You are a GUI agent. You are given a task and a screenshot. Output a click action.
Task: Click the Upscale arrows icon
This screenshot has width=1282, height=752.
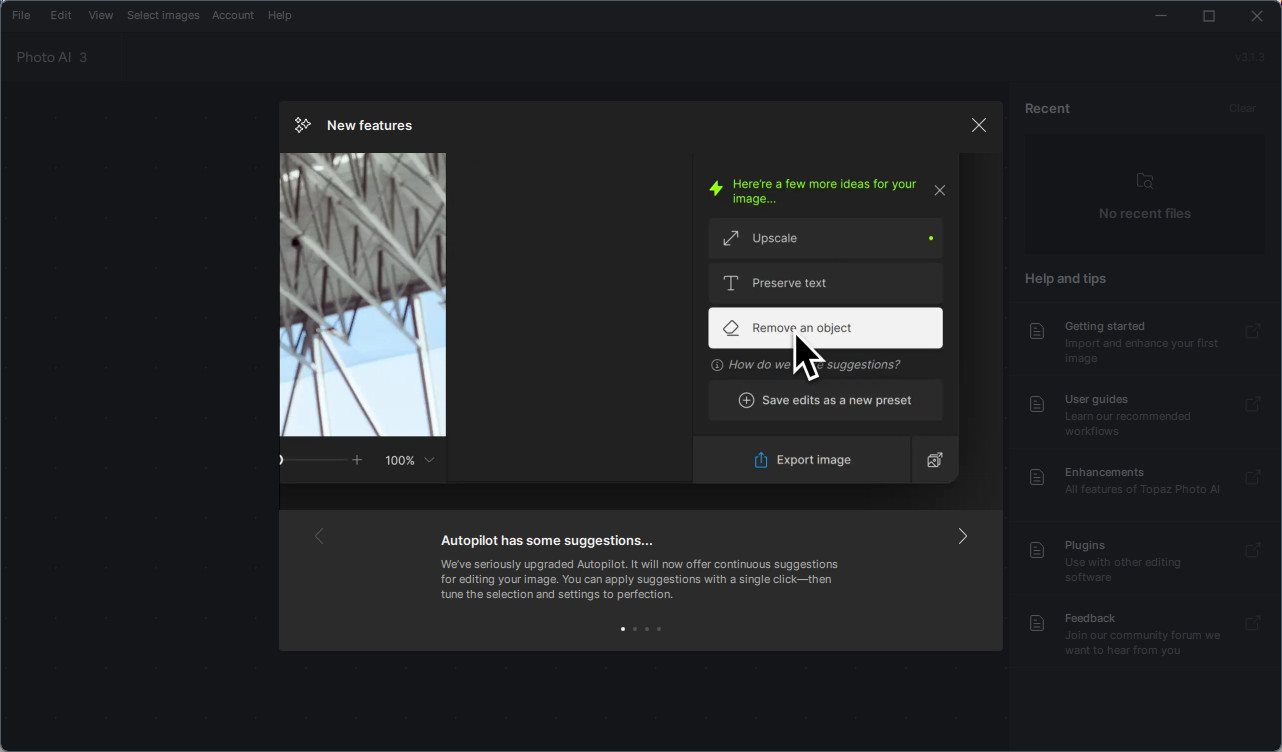click(731, 238)
